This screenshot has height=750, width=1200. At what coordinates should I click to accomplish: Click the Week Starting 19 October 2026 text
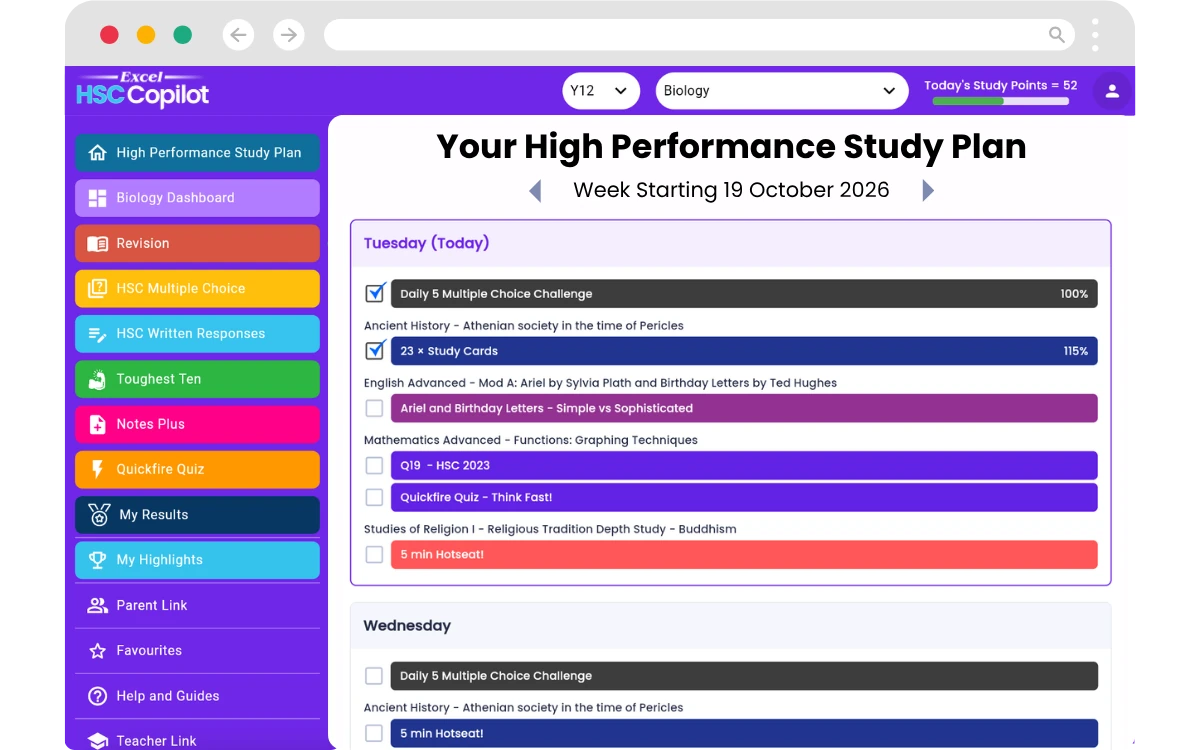[731, 190]
